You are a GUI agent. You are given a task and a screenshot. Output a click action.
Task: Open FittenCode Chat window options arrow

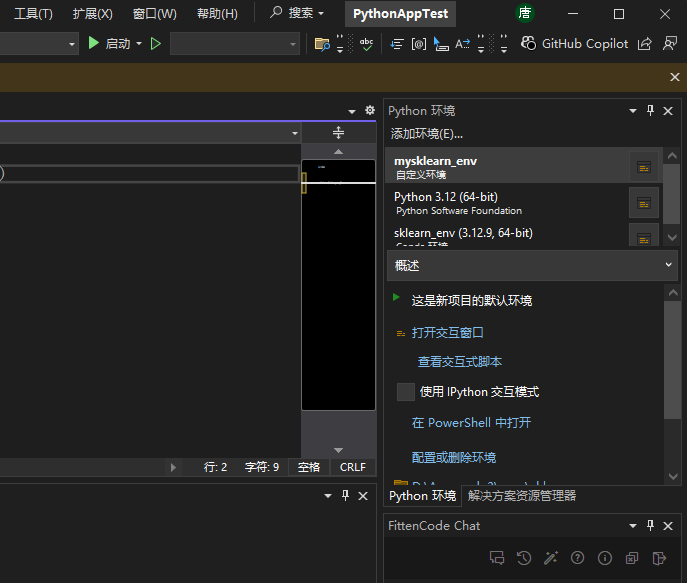633,526
